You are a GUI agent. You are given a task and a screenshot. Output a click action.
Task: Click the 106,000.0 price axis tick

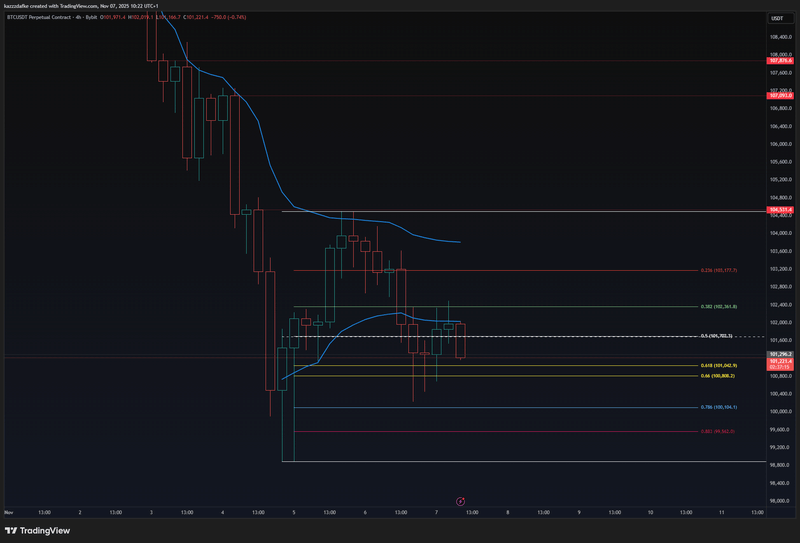781,144
